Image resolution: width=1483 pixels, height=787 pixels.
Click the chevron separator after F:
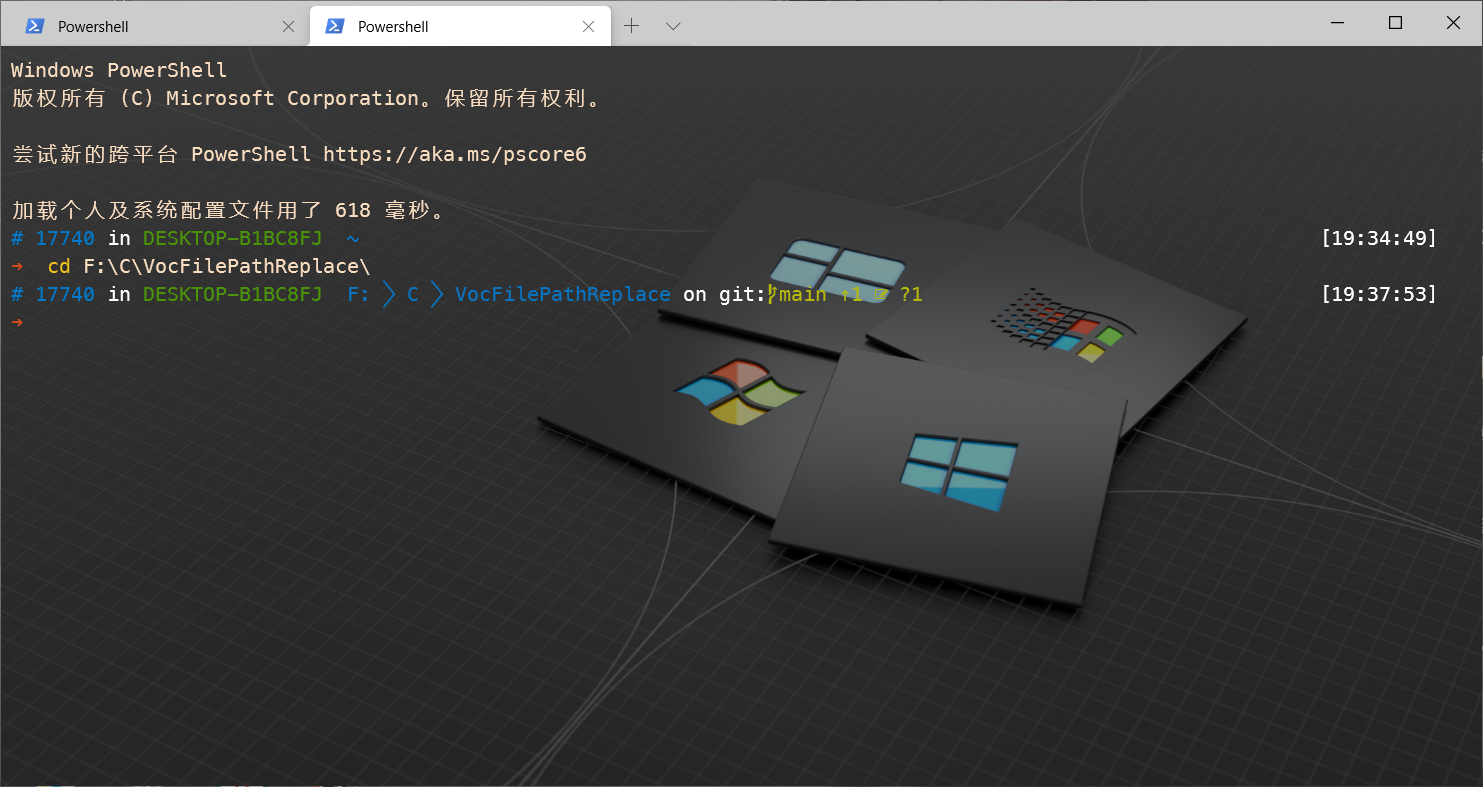(x=387, y=294)
